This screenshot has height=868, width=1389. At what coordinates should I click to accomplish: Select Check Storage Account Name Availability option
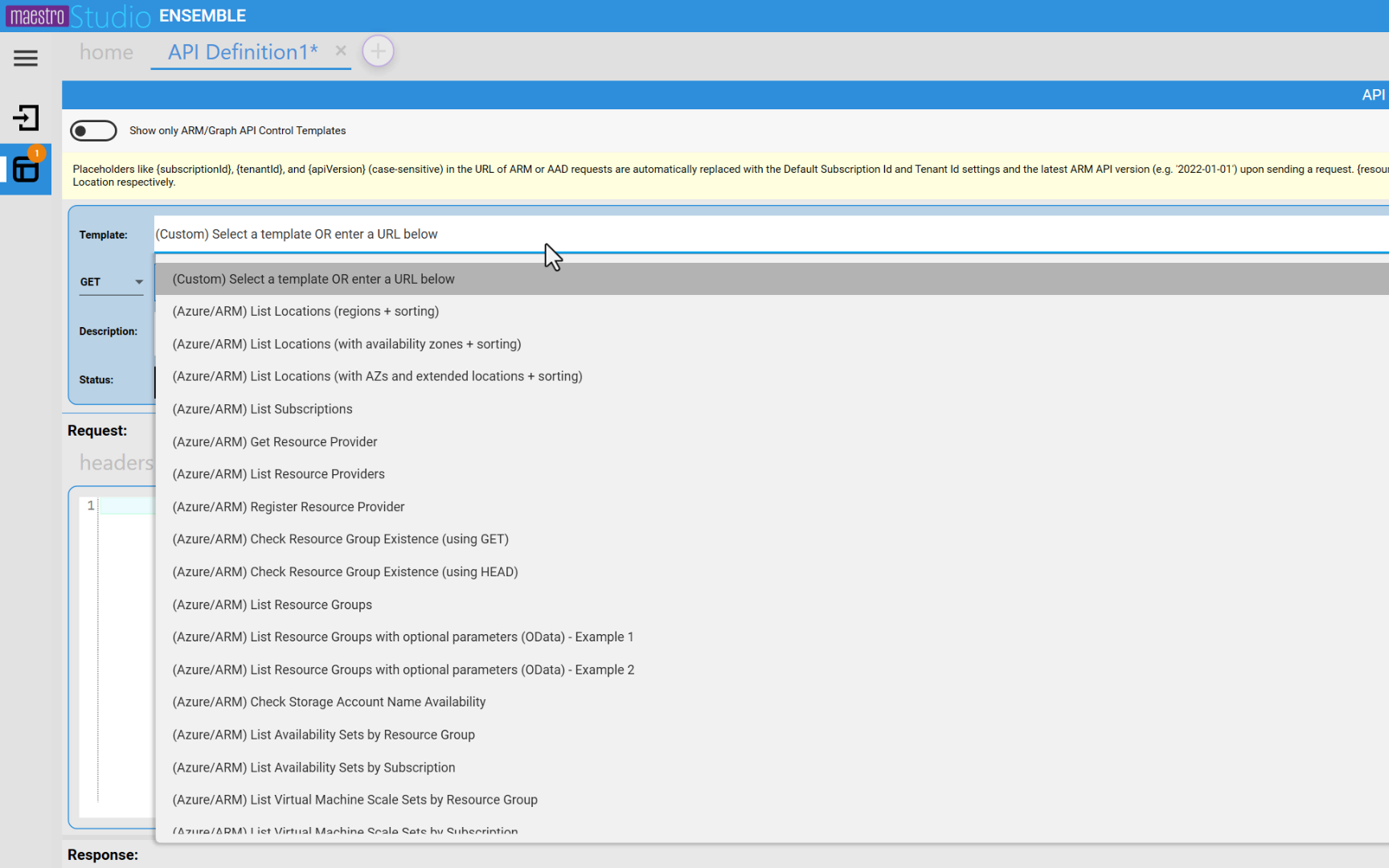(329, 702)
